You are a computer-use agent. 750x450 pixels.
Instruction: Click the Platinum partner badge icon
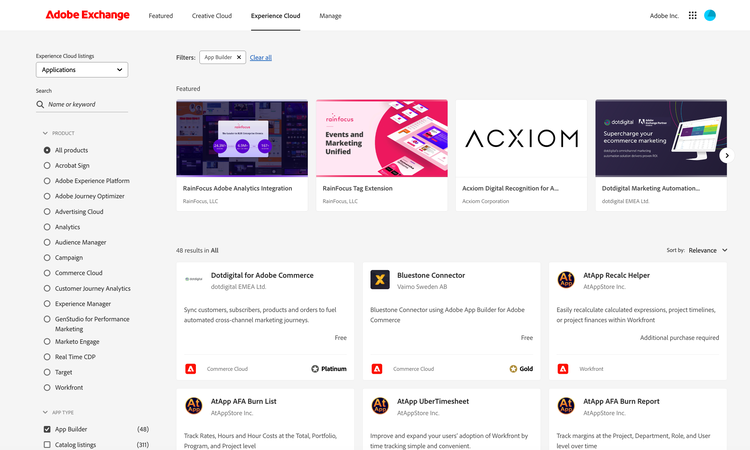pyautogui.click(x=315, y=369)
